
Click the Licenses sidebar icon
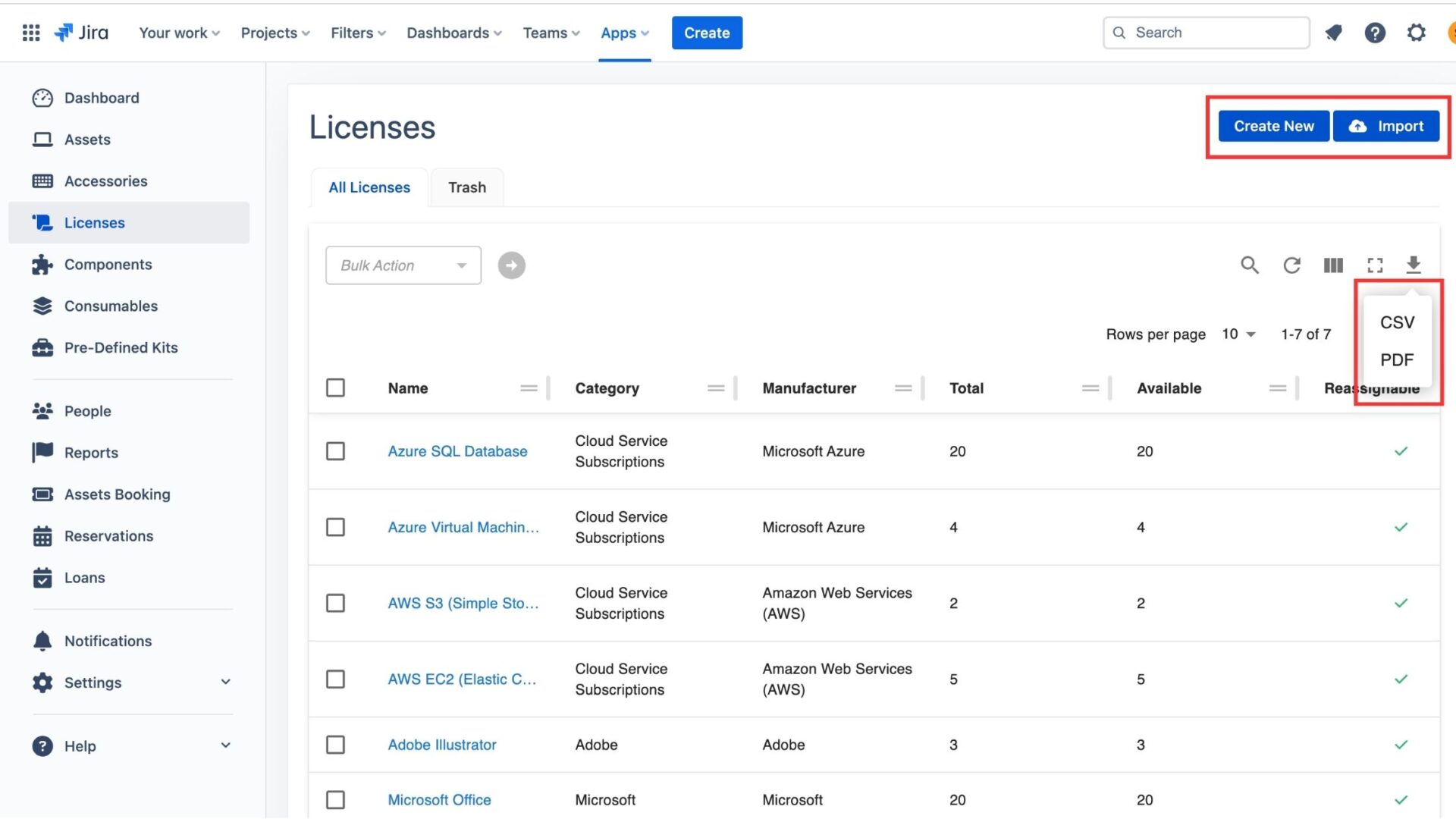coord(42,222)
